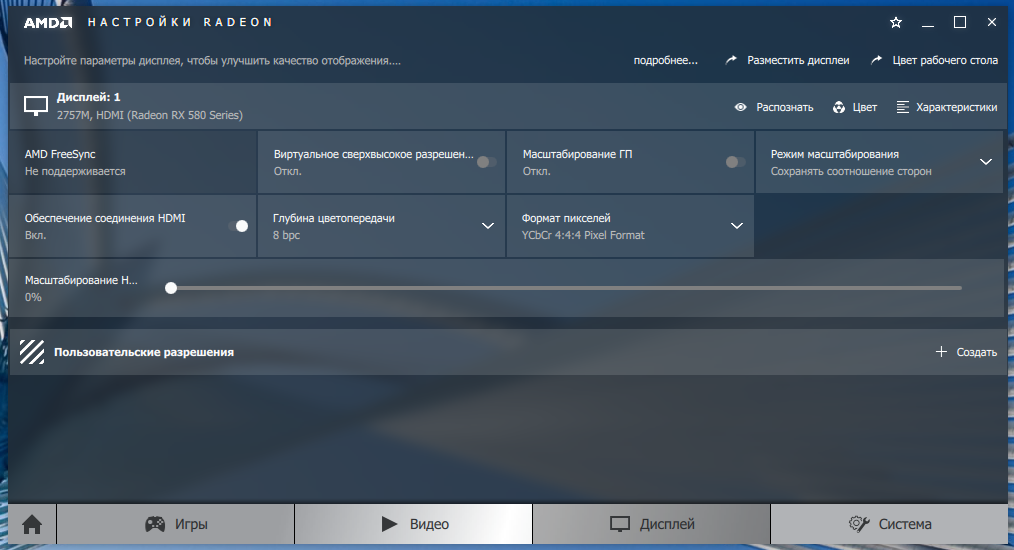
Task: Click the Распознать button
Action: [773, 107]
